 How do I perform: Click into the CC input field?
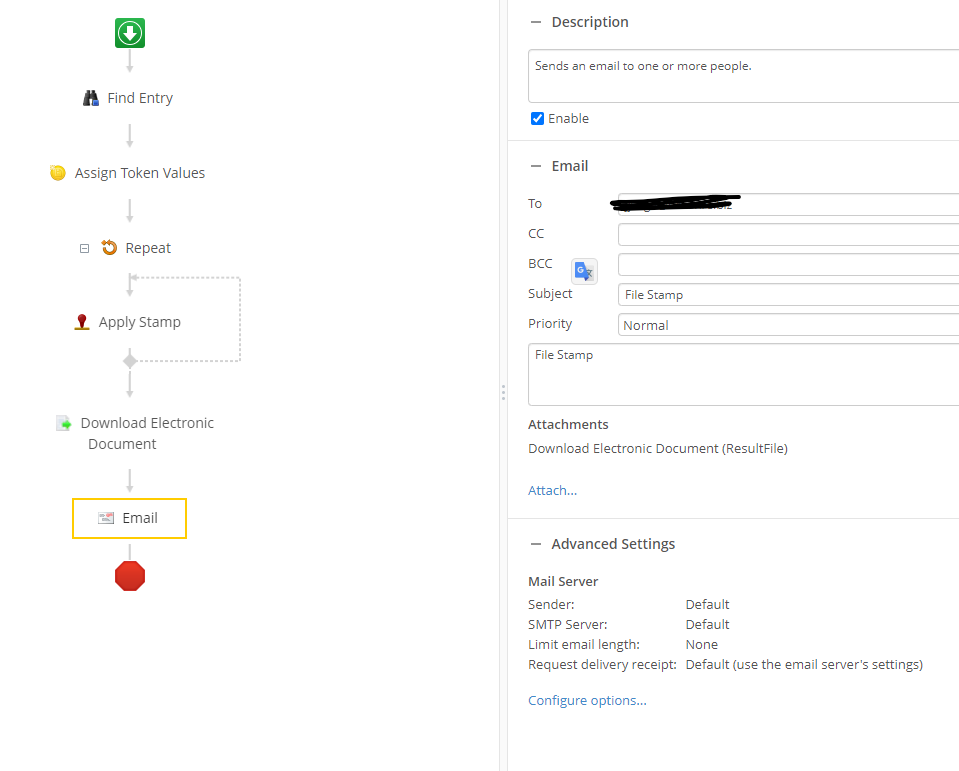click(x=788, y=235)
